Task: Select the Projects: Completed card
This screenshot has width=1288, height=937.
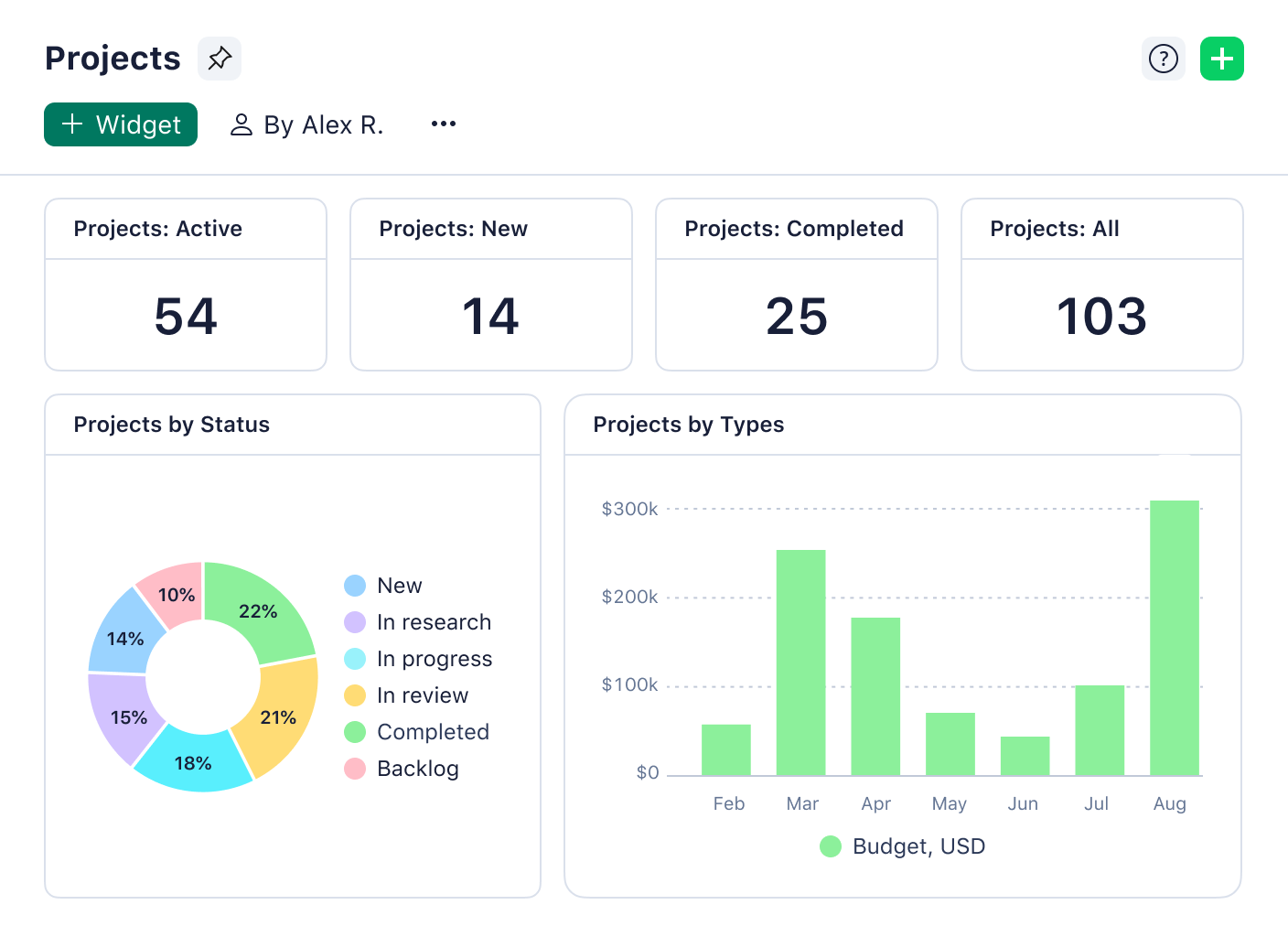Action: (x=796, y=285)
